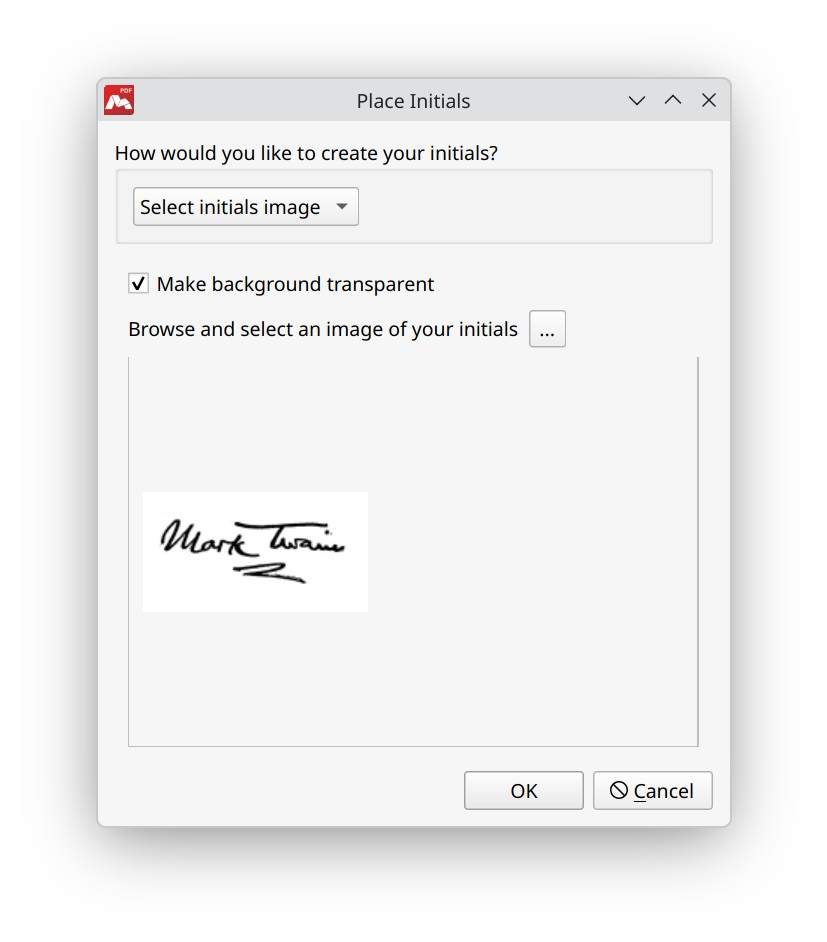Browse for an initials image file

coord(547,329)
